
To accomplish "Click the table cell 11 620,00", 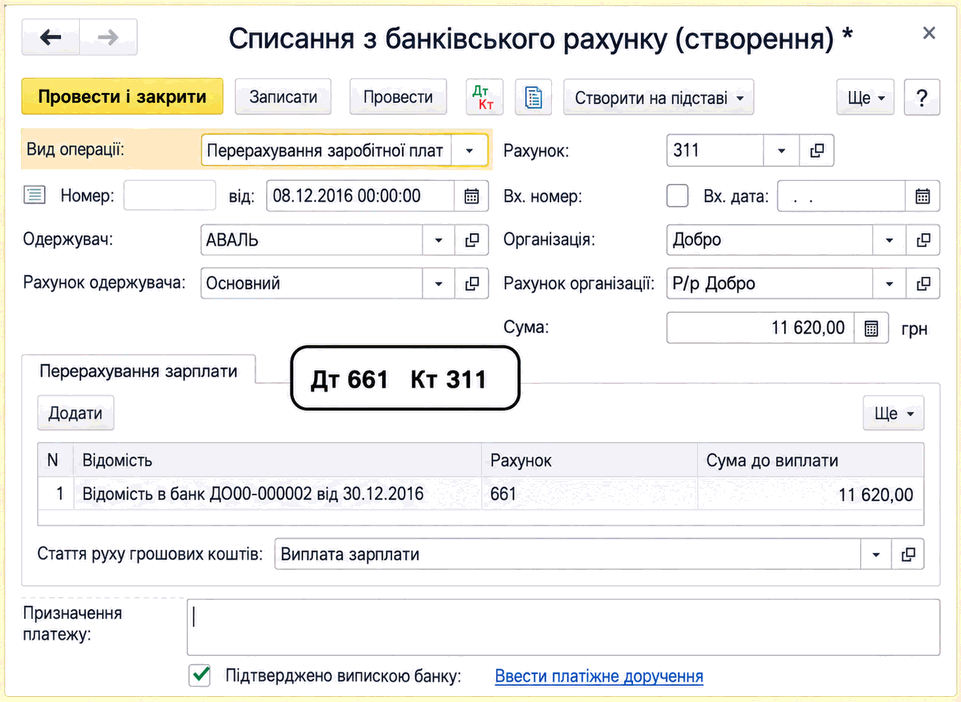I will (810, 494).
